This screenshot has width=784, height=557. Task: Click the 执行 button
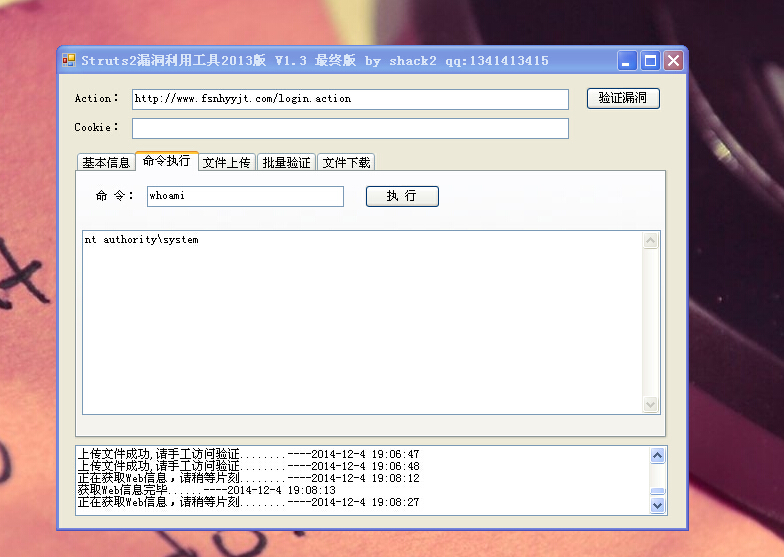tap(402, 196)
